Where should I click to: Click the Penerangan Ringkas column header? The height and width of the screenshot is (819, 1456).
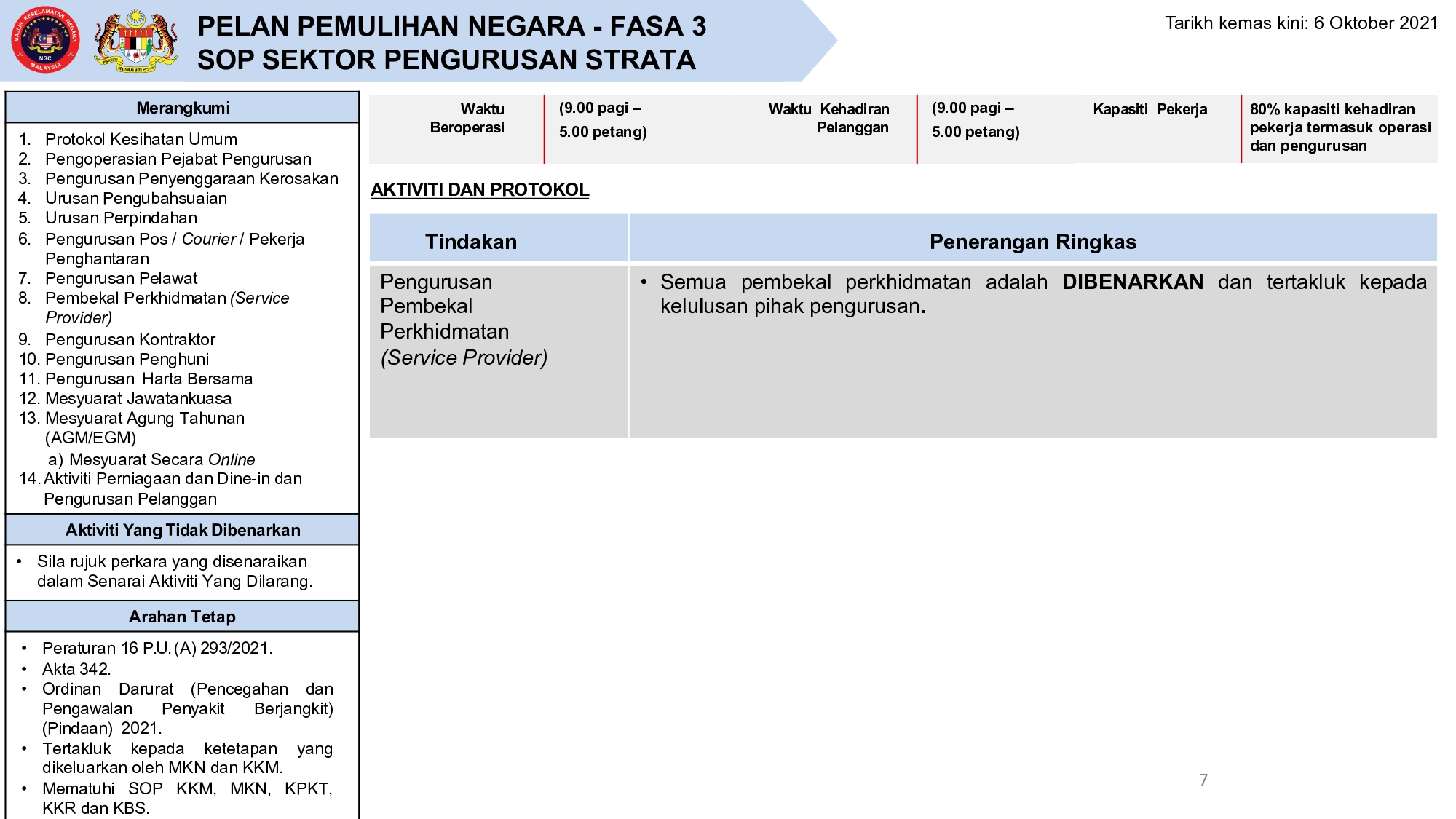tap(1032, 242)
